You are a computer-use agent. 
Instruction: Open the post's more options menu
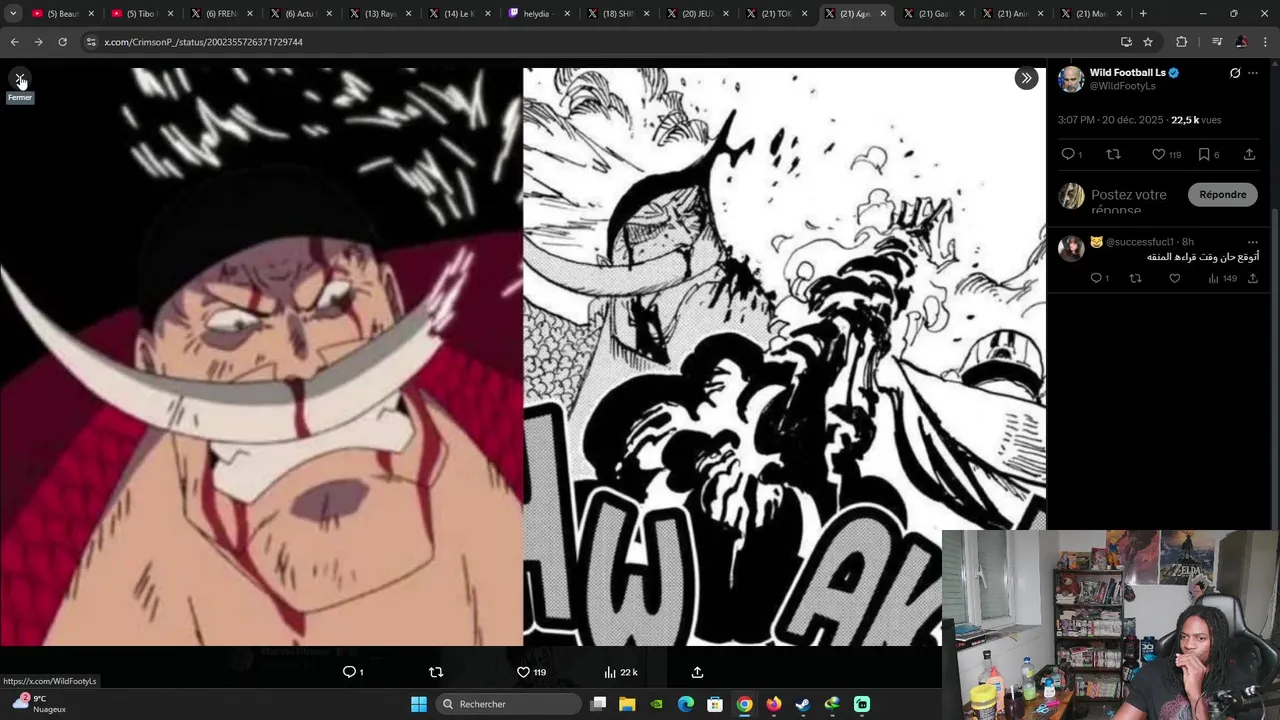tap(1253, 73)
